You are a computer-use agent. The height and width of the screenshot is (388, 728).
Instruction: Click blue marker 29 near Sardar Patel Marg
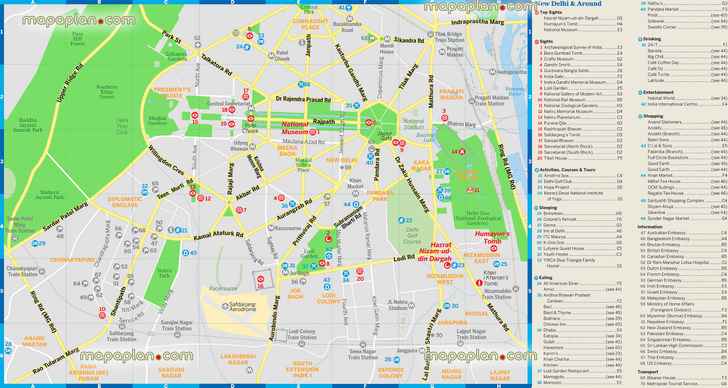35,243
